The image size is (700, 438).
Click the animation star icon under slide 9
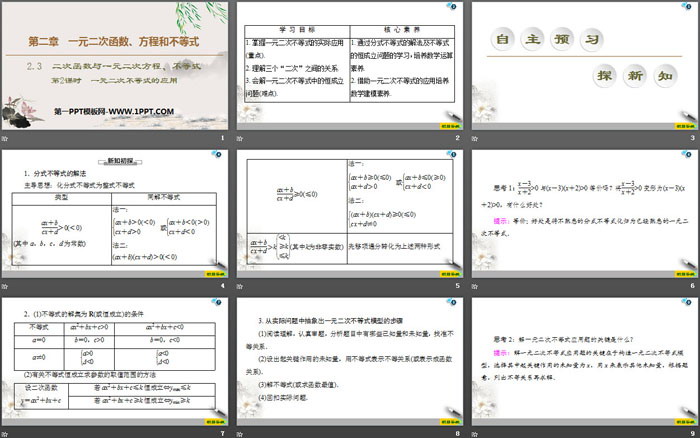(475, 432)
